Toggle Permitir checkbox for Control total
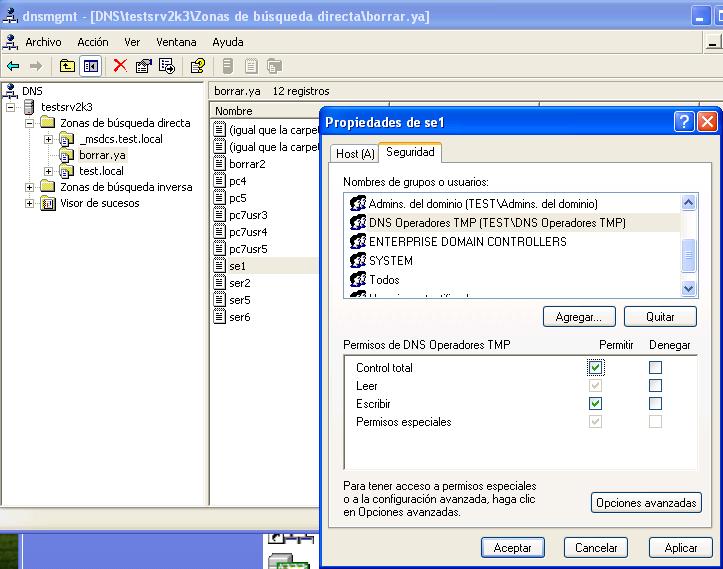Viewport: 723px width, 569px height. (x=595, y=367)
